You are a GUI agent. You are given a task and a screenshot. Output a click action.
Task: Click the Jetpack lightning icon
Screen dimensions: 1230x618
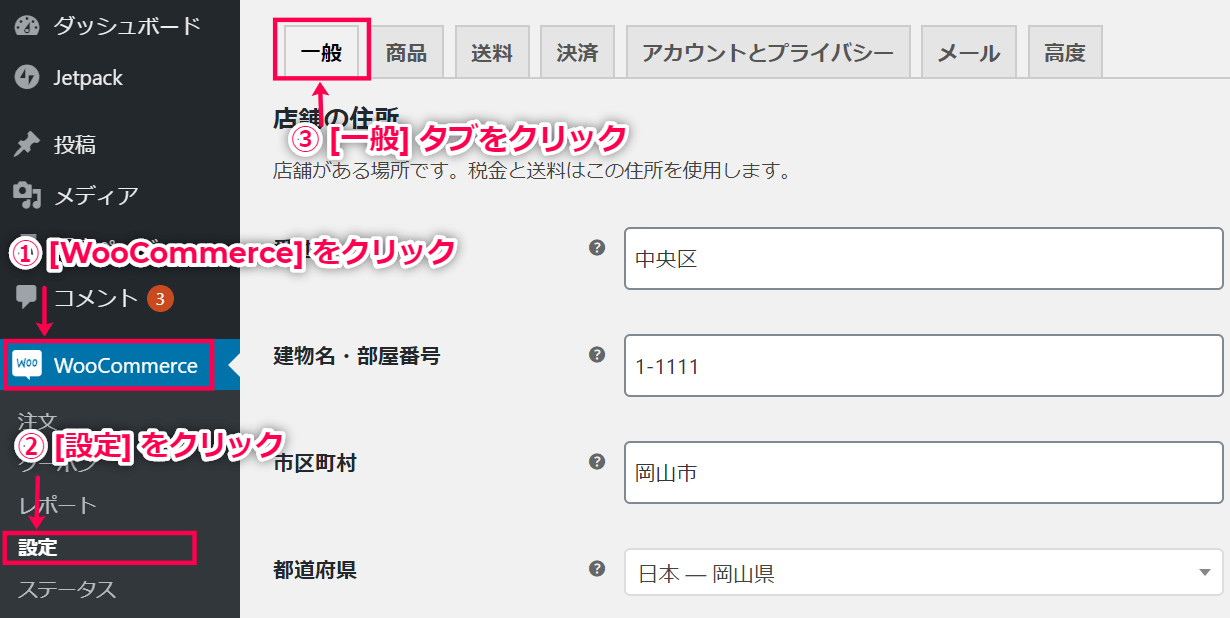click(27, 77)
